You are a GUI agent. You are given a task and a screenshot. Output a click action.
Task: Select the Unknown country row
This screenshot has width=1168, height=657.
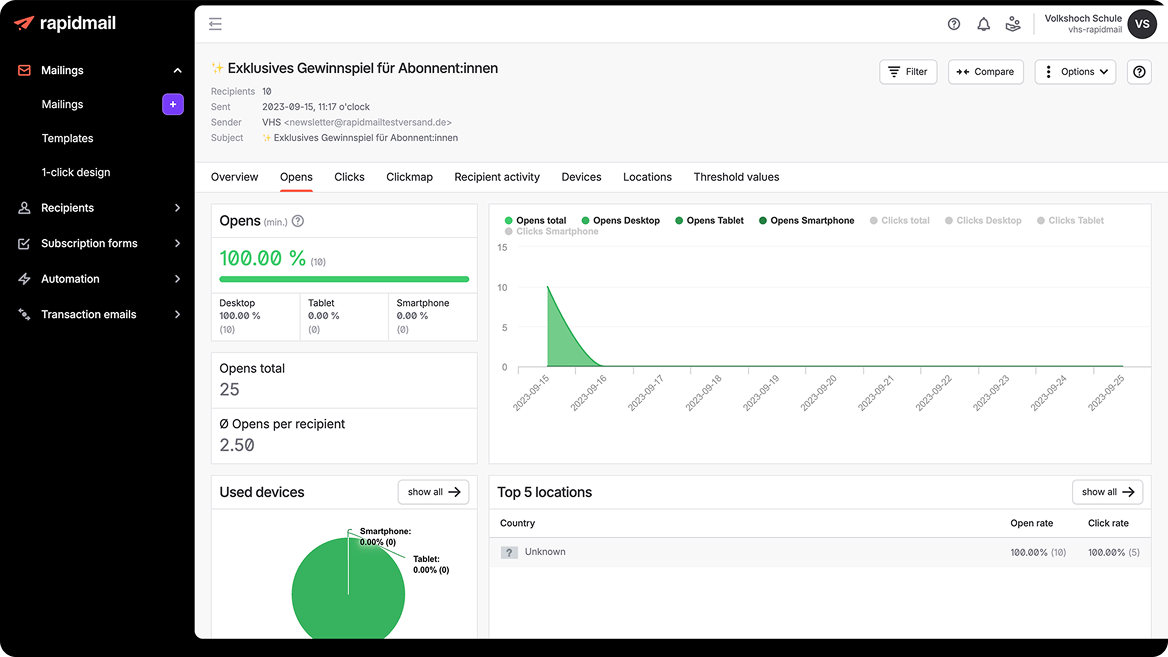click(x=819, y=552)
